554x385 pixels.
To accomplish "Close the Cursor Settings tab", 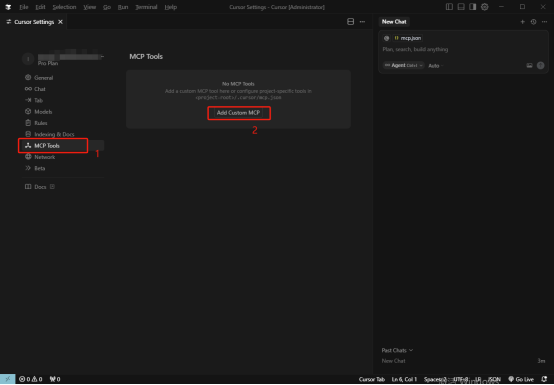I will coord(60,22).
